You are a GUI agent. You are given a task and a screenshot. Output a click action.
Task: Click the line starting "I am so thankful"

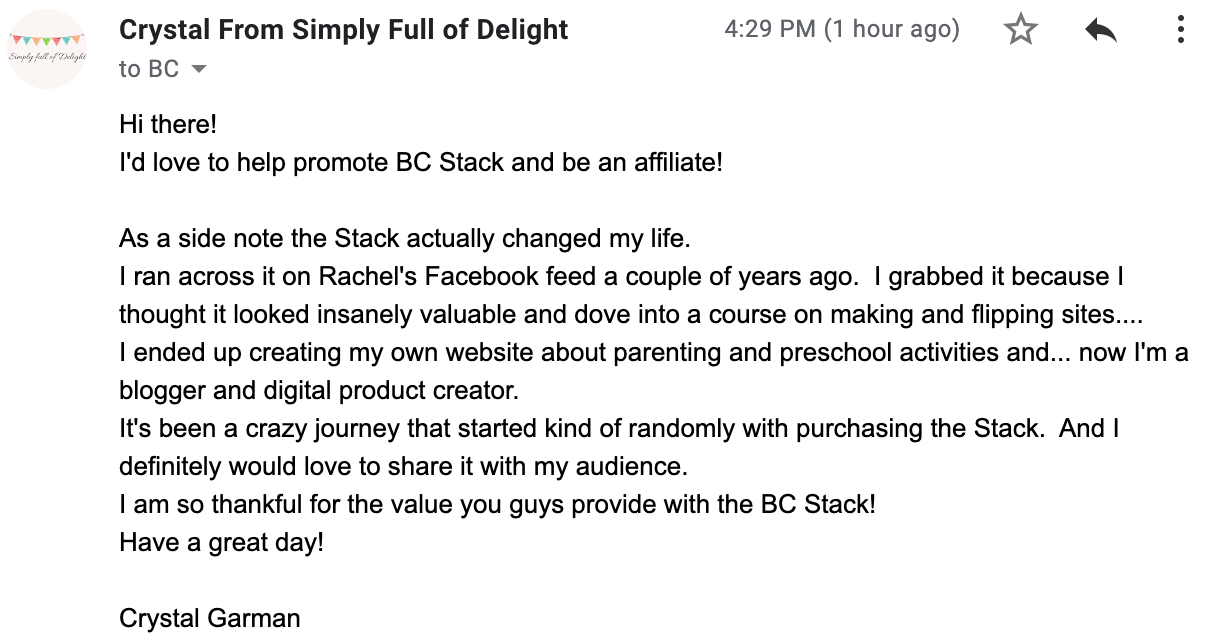(497, 504)
